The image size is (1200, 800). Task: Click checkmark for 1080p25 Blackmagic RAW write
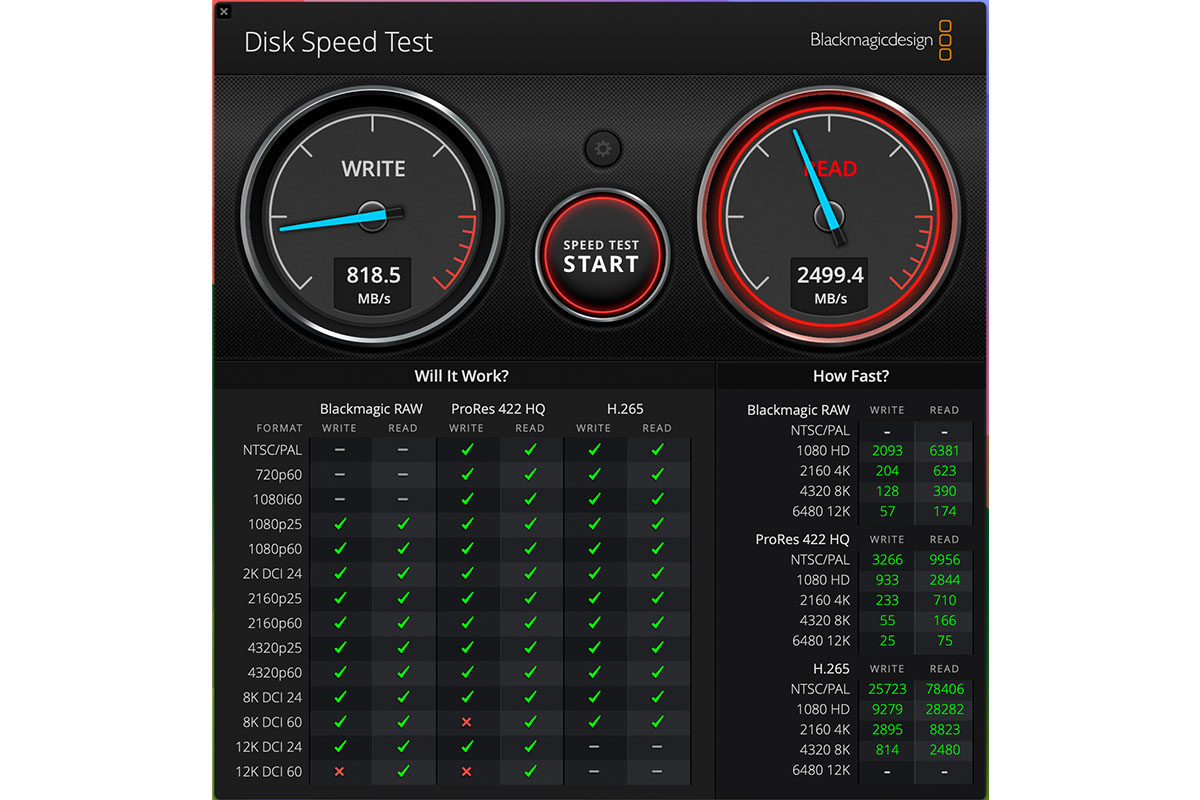(340, 524)
